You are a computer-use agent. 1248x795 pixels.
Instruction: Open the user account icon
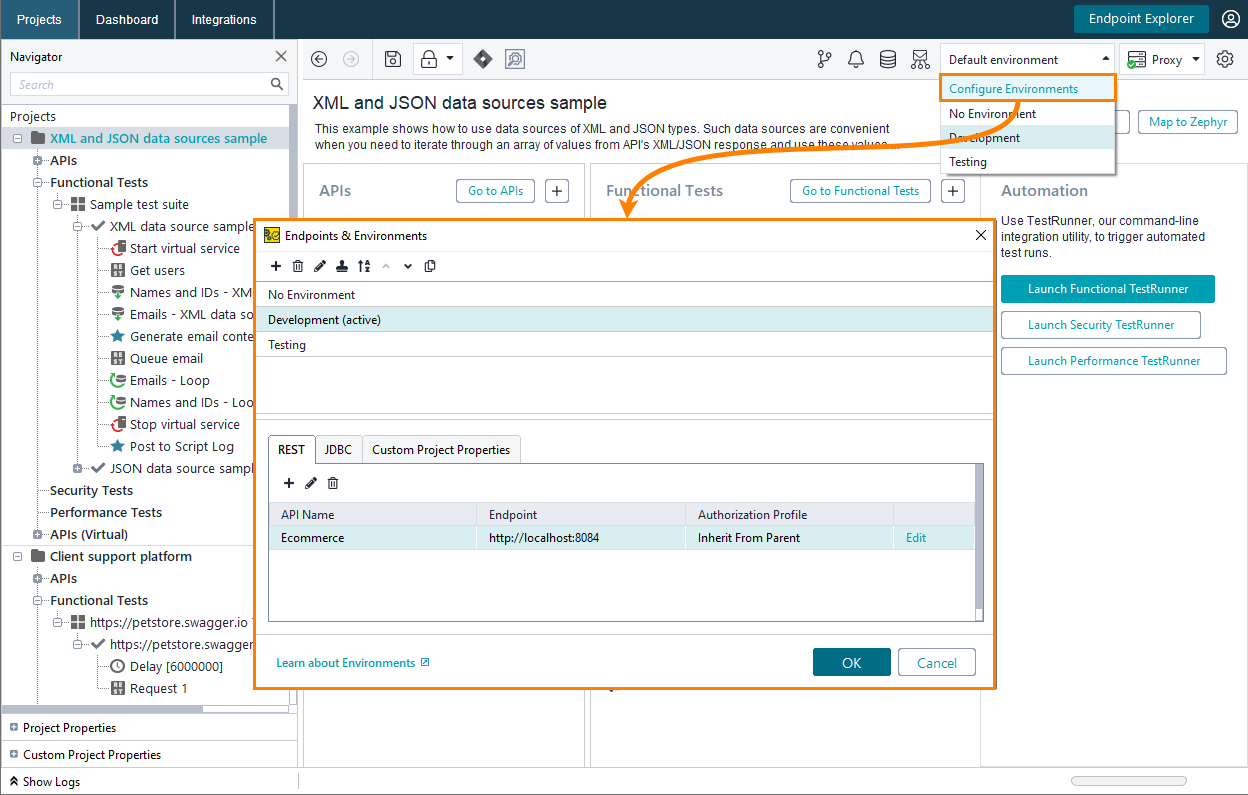click(1231, 19)
